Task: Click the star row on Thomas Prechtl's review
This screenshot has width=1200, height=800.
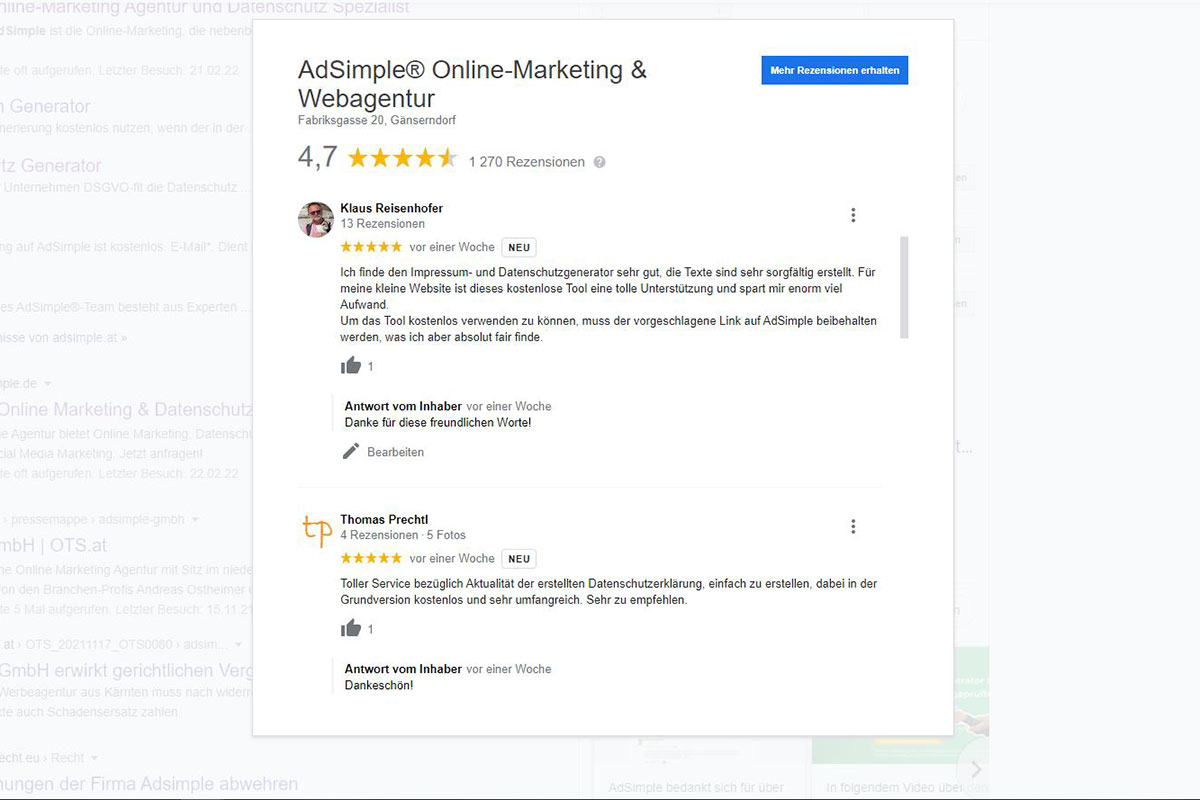Action: 371,558
